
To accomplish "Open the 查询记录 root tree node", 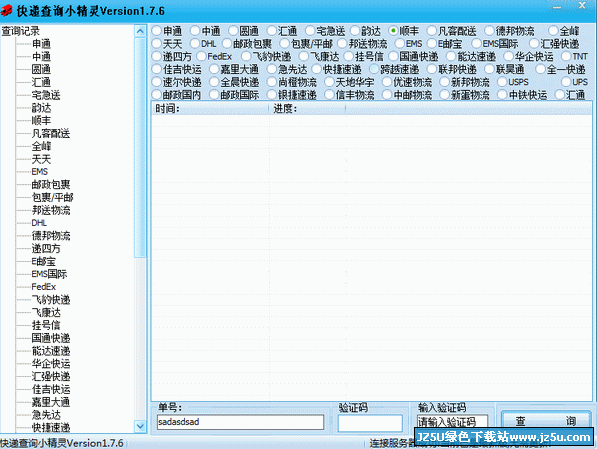I will coord(21,31).
